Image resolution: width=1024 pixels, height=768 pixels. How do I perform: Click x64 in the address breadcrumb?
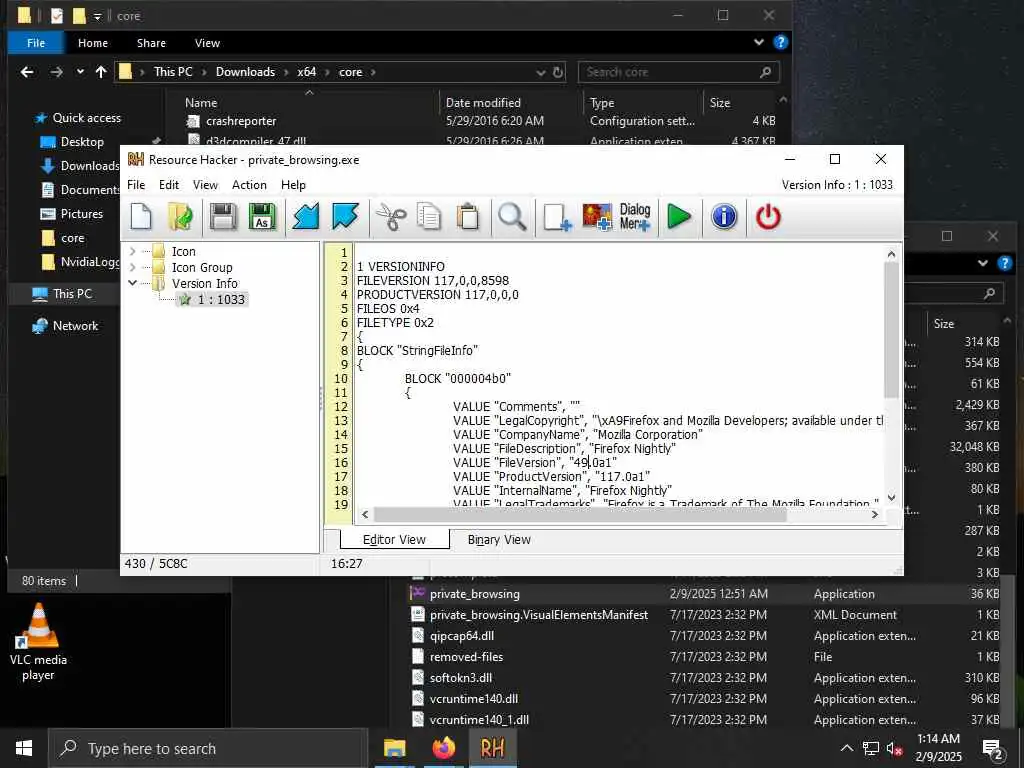pyautogui.click(x=306, y=72)
